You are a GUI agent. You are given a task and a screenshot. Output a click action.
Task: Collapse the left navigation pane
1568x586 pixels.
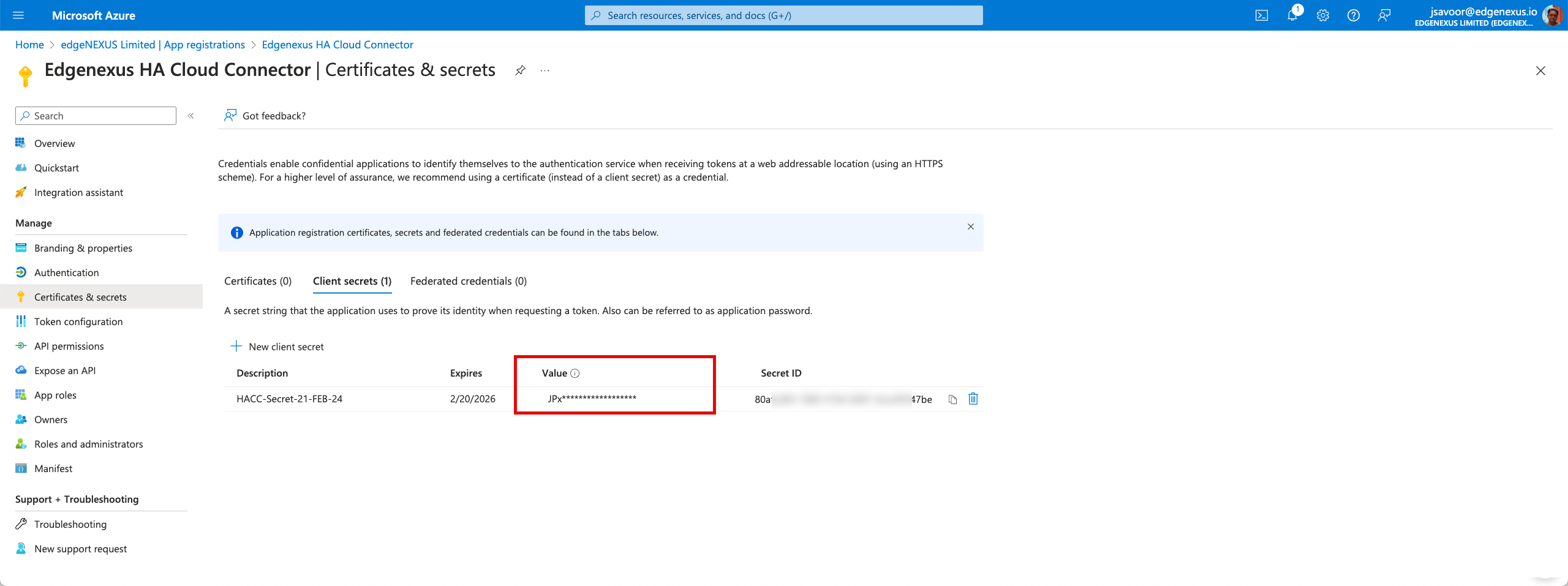(x=190, y=116)
